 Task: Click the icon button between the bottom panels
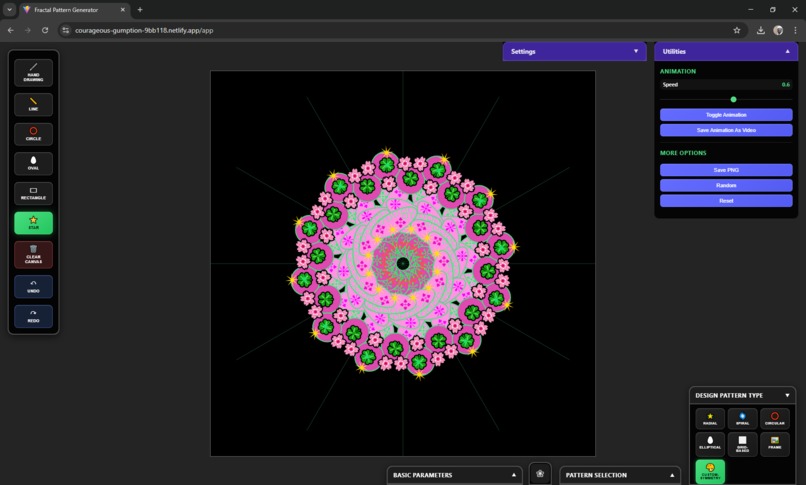pos(540,474)
